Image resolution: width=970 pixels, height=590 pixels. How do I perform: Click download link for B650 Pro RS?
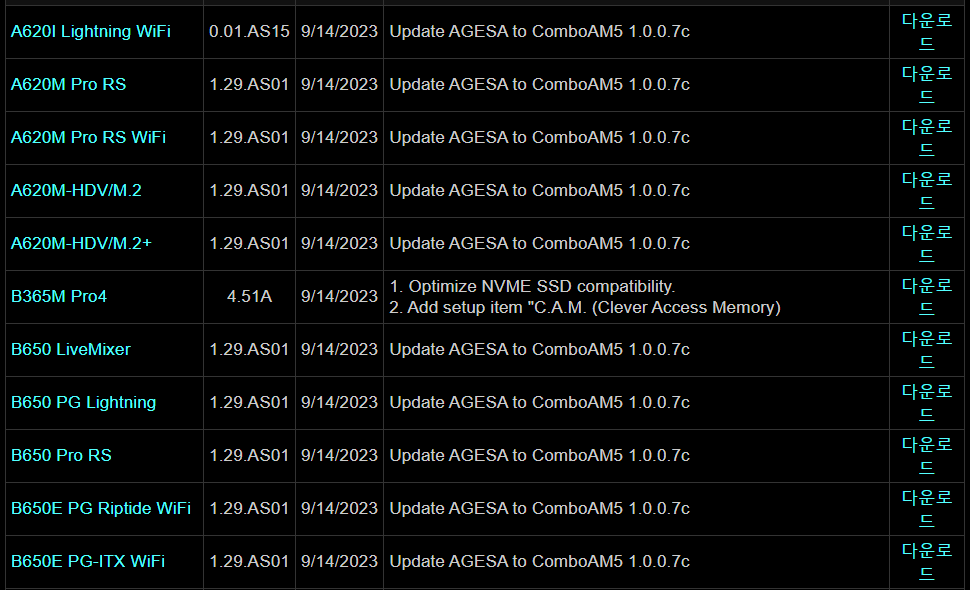point(926,456)
